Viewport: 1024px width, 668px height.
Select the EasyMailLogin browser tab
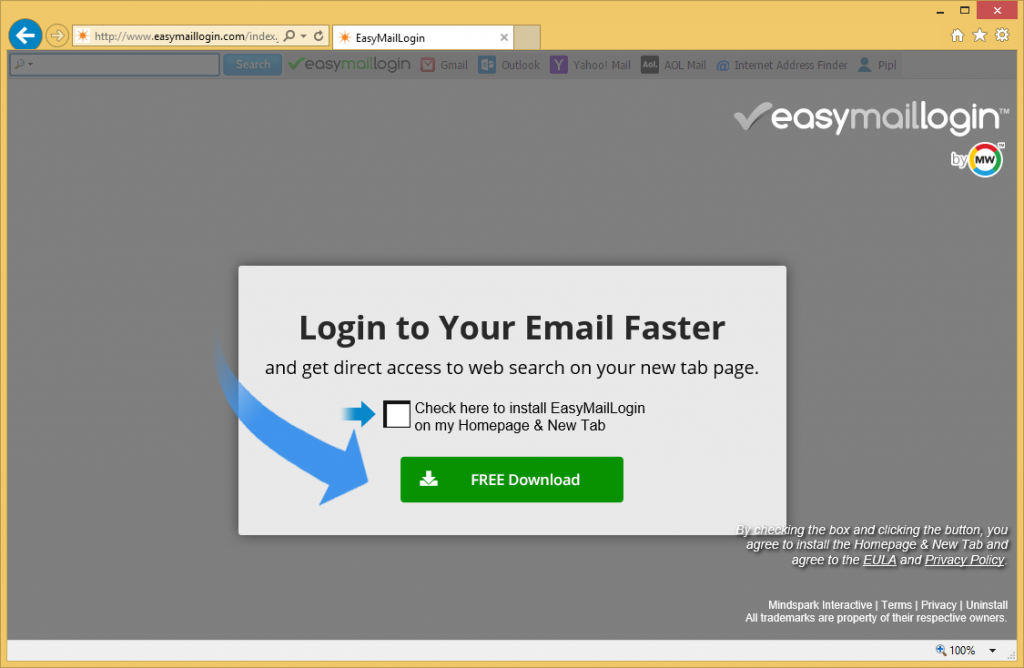[x=423, y=38]
